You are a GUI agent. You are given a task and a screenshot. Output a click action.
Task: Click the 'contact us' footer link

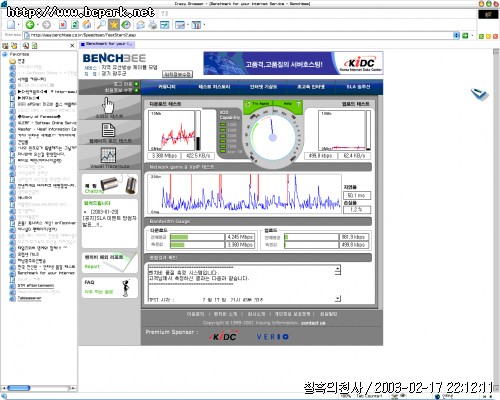pyautogui.click(x=313, y=323)
